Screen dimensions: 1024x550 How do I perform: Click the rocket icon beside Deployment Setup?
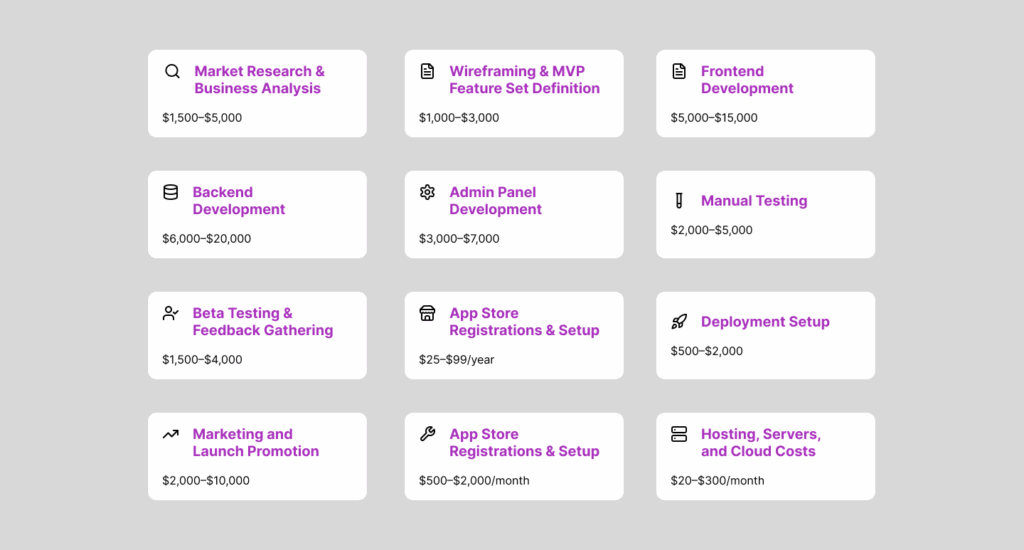click(679, 322)
